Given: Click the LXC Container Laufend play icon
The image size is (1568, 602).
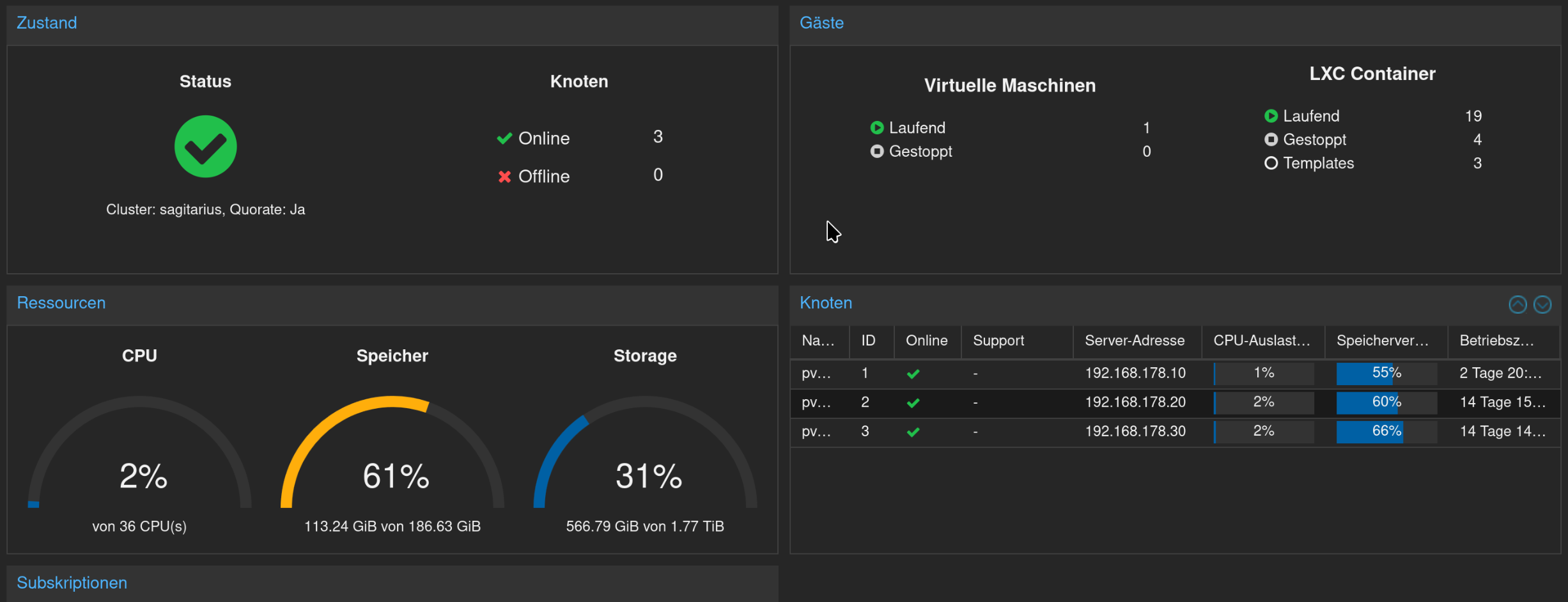Looking at the screenshot, I should (x=1271, y=116).
